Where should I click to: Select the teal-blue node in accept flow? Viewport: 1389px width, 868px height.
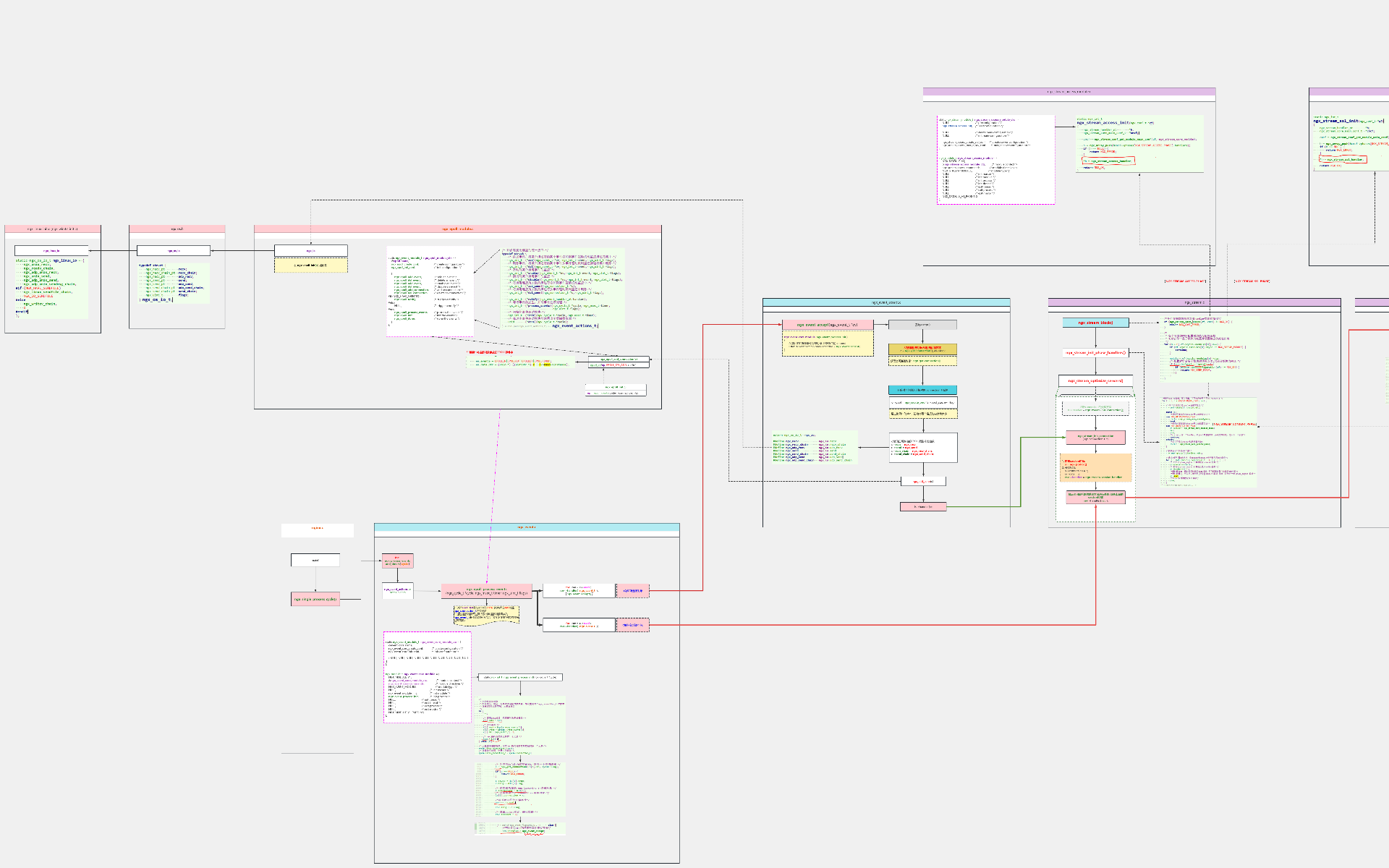(x=922, y=390)
